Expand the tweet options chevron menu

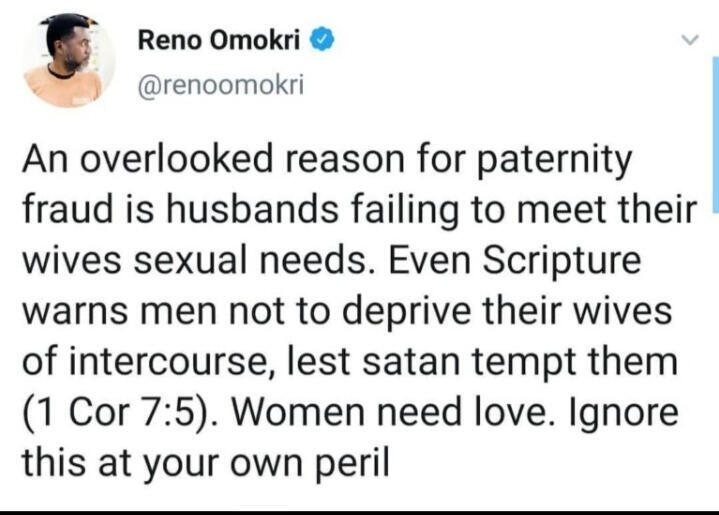click(687, 41)
